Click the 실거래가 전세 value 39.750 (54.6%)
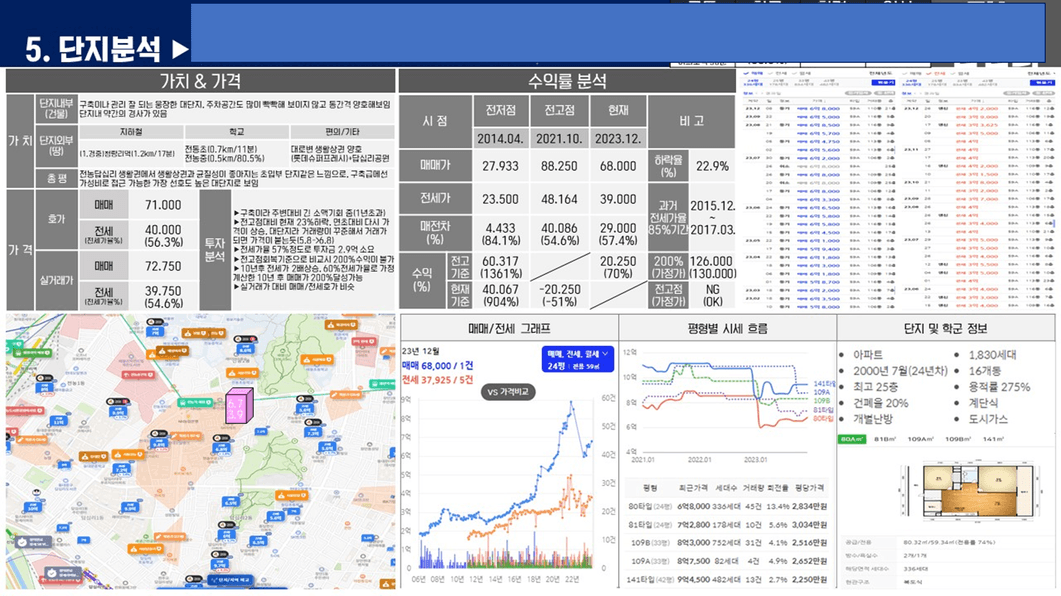Image resolution: width=1061 pixels, height=596 pixels. 163,296
